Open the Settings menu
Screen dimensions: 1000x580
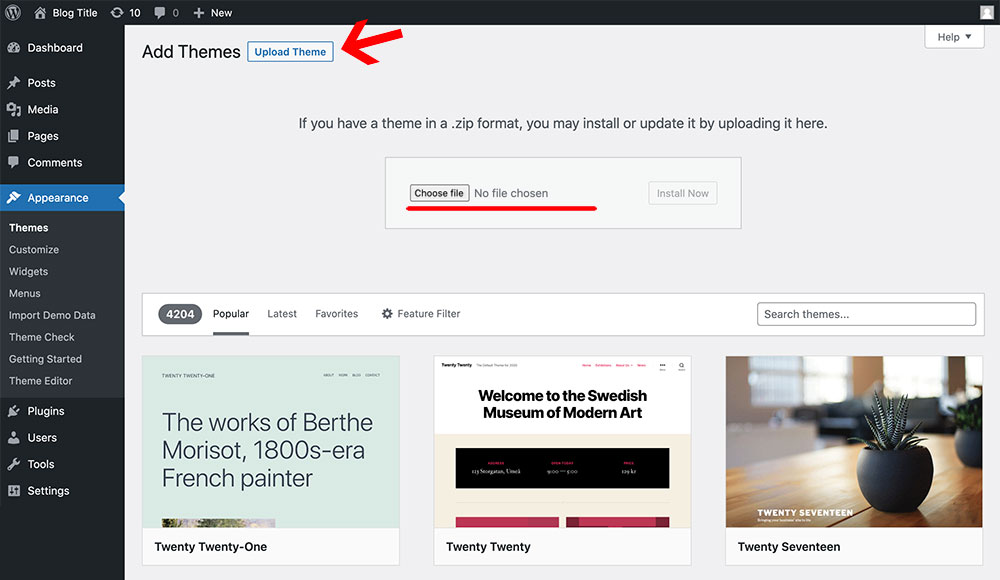(62, 491)
